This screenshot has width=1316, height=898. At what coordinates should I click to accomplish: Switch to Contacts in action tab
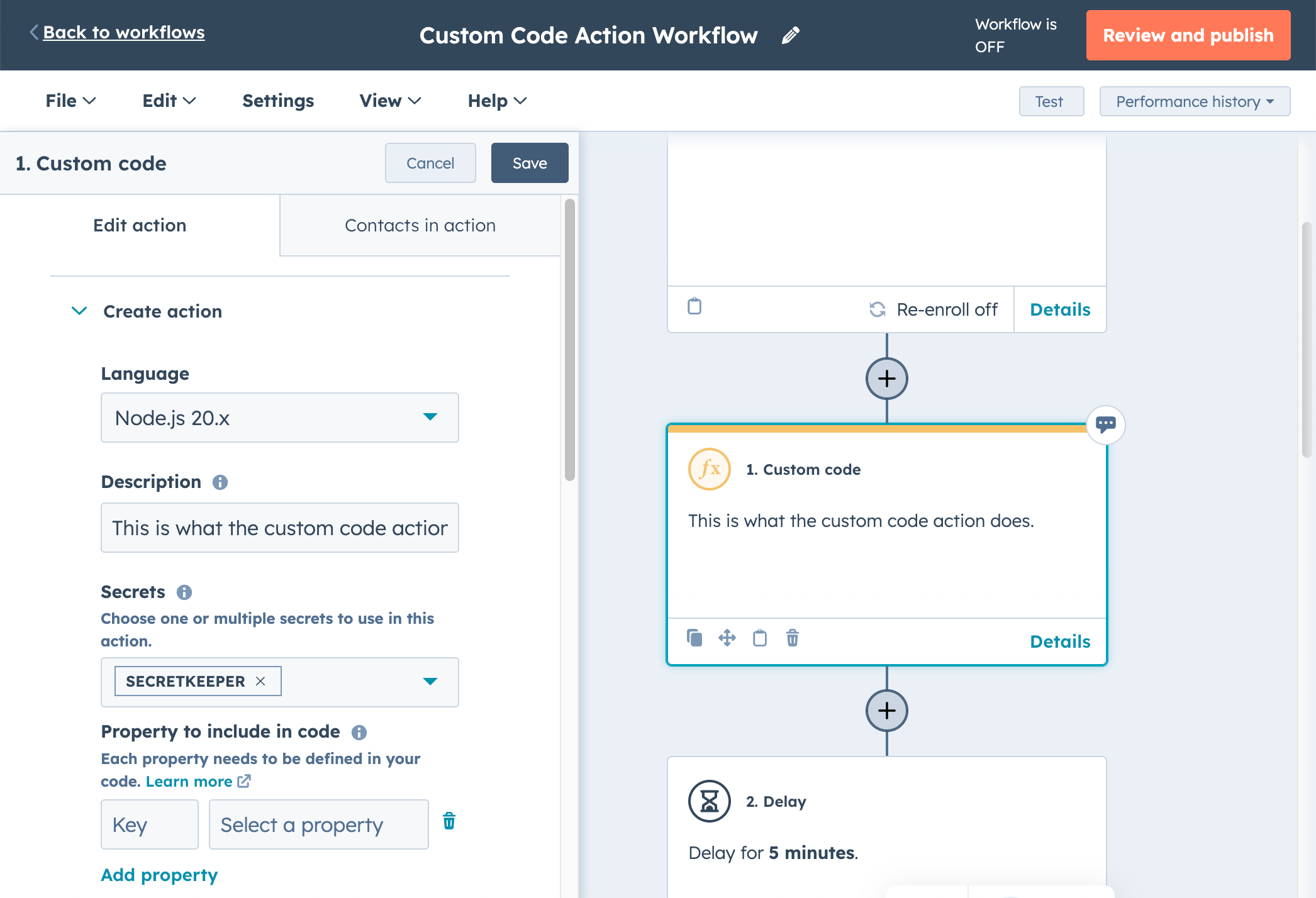[420, 225]
